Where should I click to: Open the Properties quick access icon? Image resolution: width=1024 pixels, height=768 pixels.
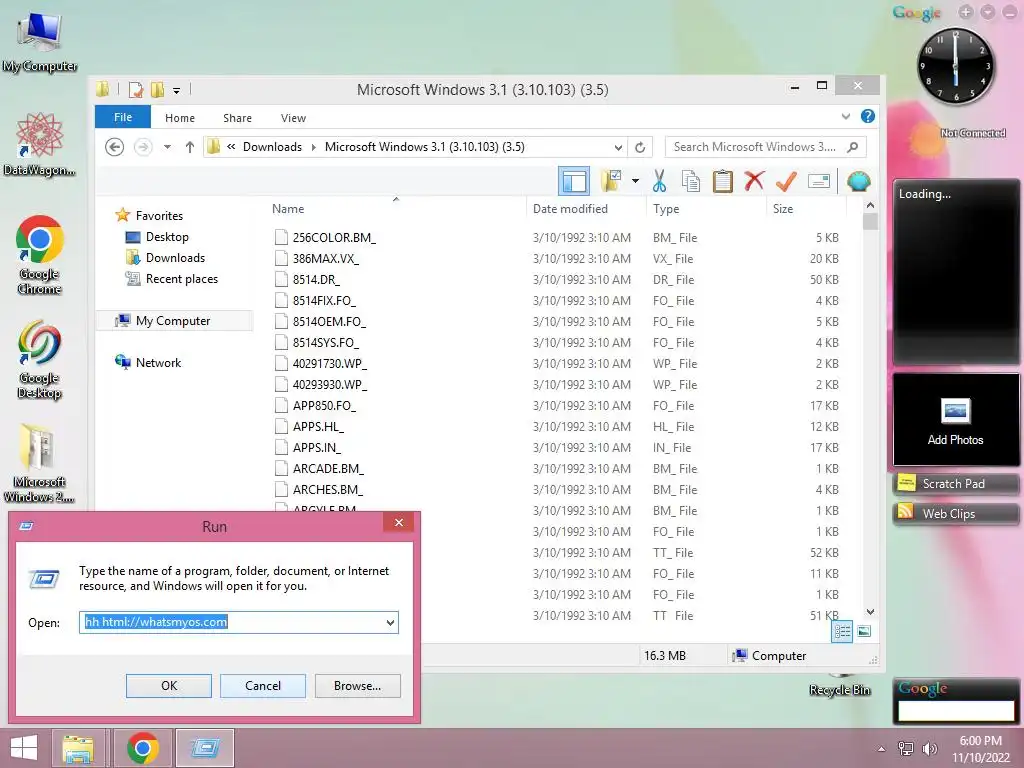pos(136,89)
